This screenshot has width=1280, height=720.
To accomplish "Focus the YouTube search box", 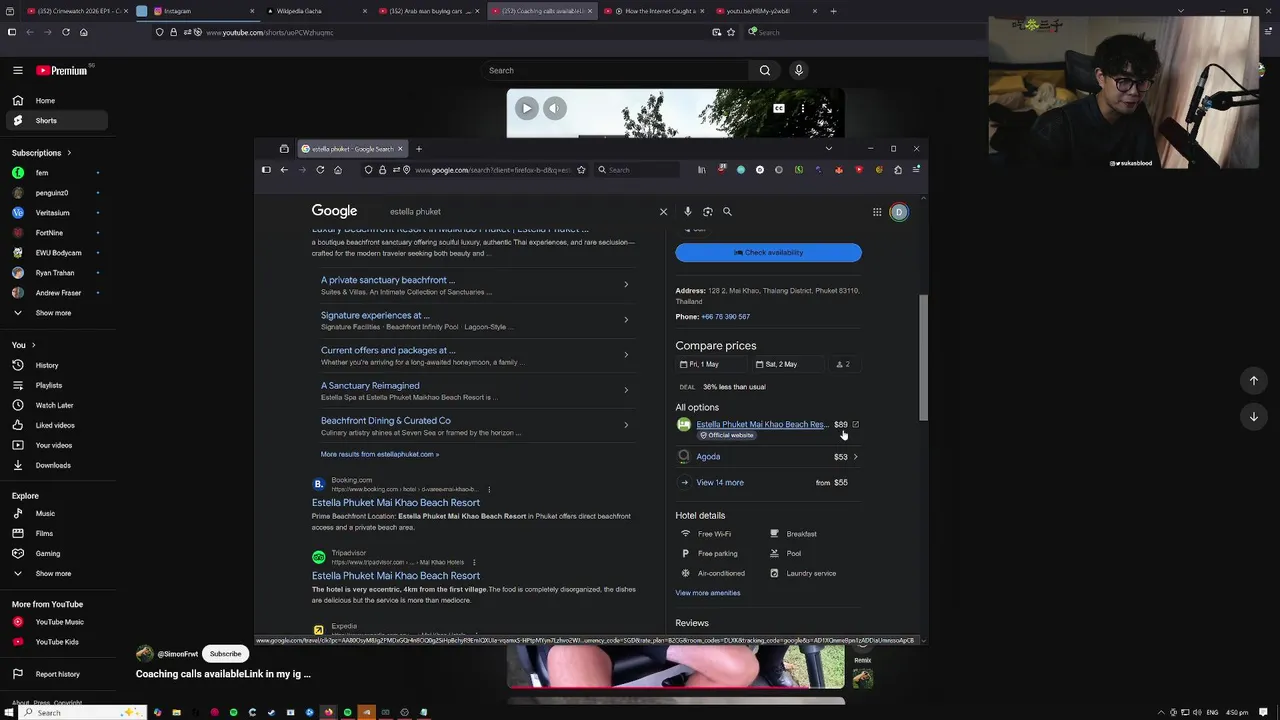I will pyautogui.click(x=615, y=70).
